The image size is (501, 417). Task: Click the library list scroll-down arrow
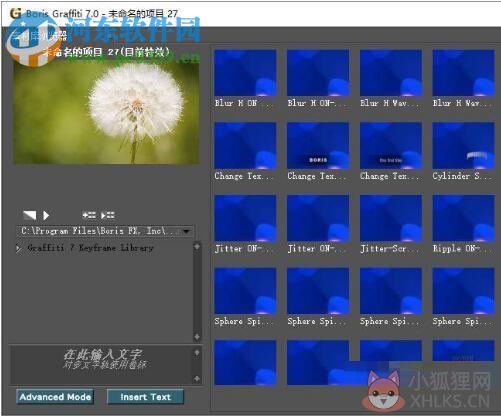point(197,337)
